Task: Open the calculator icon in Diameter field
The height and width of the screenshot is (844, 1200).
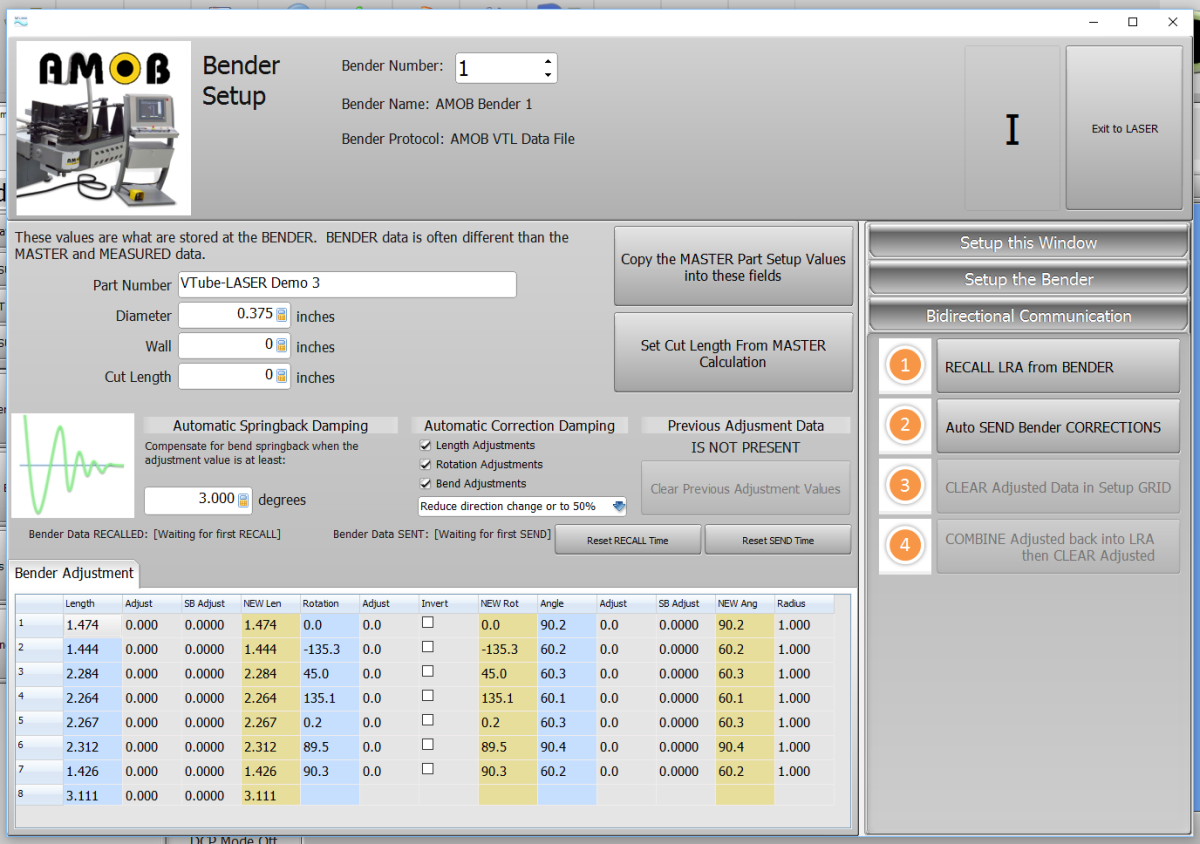Action: pyautogui.click(x=282, y=315)
